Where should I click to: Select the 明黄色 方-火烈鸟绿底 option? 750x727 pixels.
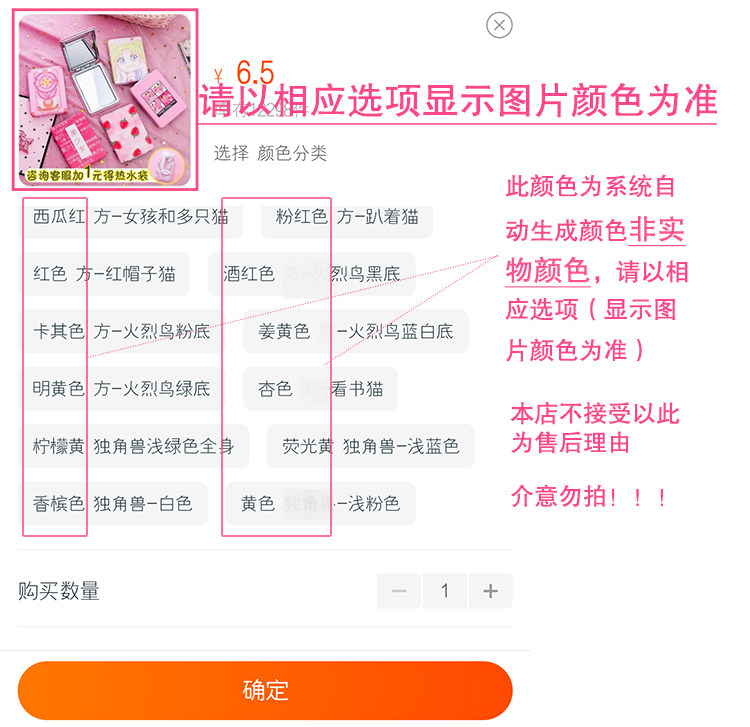[x=122, y=389]
